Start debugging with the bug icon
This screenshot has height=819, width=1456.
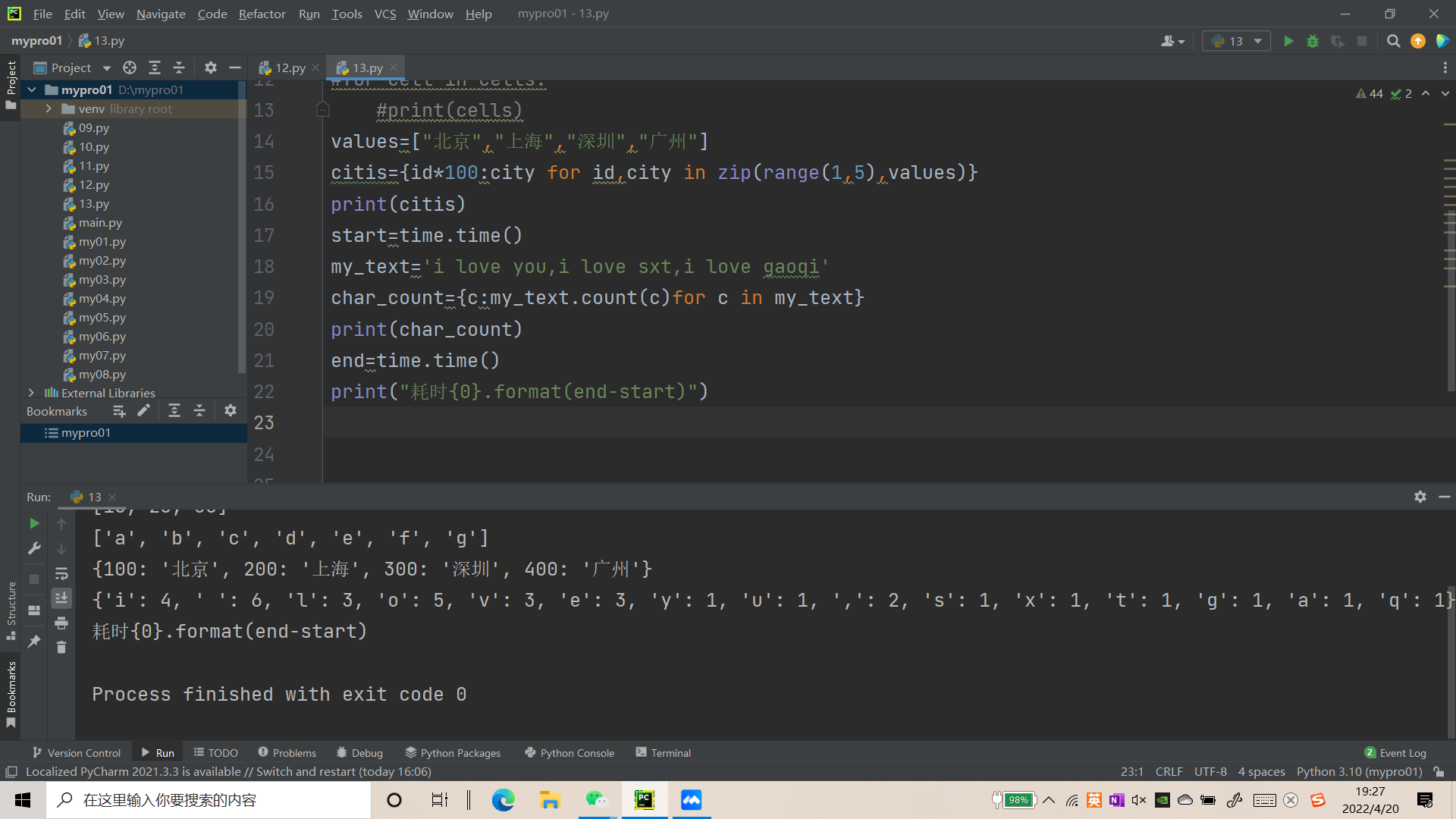(x=1313, y=41)
